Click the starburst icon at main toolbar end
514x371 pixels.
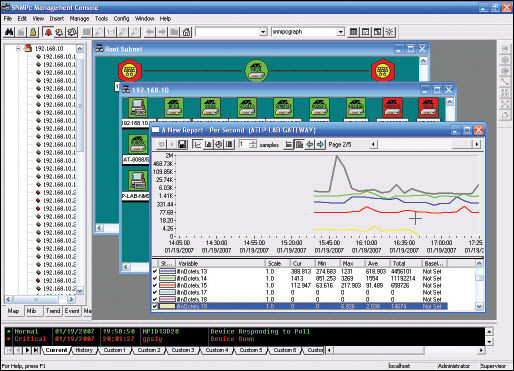[x=389, y=32]
